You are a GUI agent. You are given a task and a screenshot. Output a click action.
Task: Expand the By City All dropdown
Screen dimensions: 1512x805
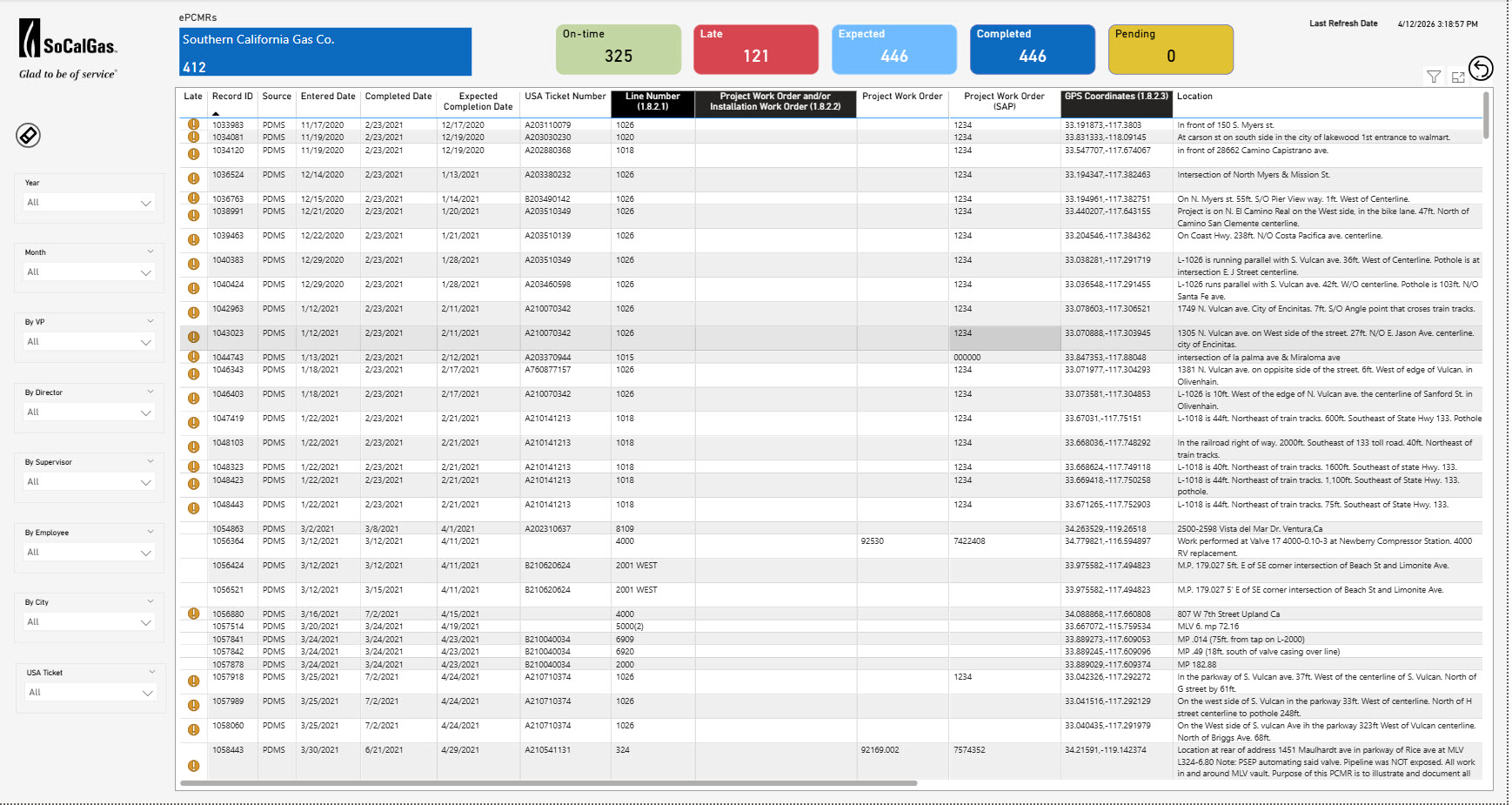click(x=90, y=622)
